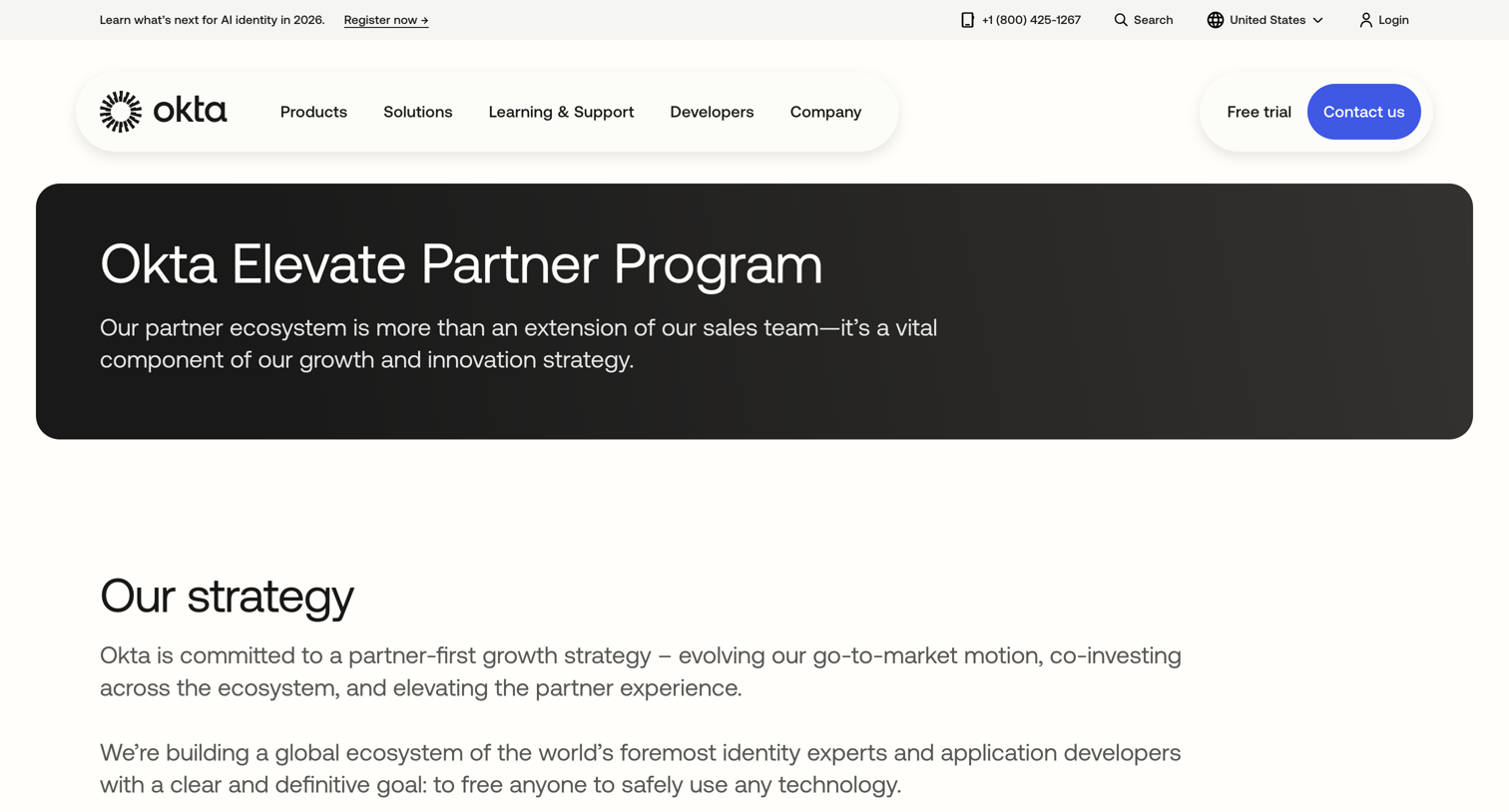Click the hero partner ecosystem subtitle text
This screenshot has width=1509, height=812.
click(518, 343)
